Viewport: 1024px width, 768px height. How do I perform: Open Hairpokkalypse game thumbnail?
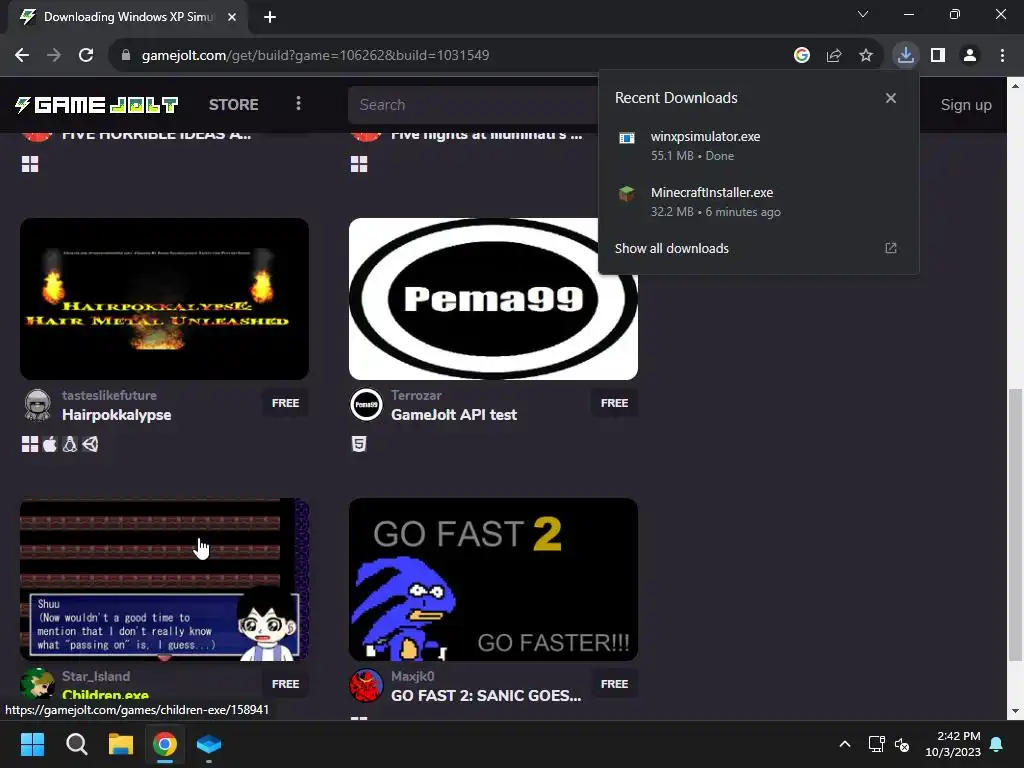[x=165, y=298]
